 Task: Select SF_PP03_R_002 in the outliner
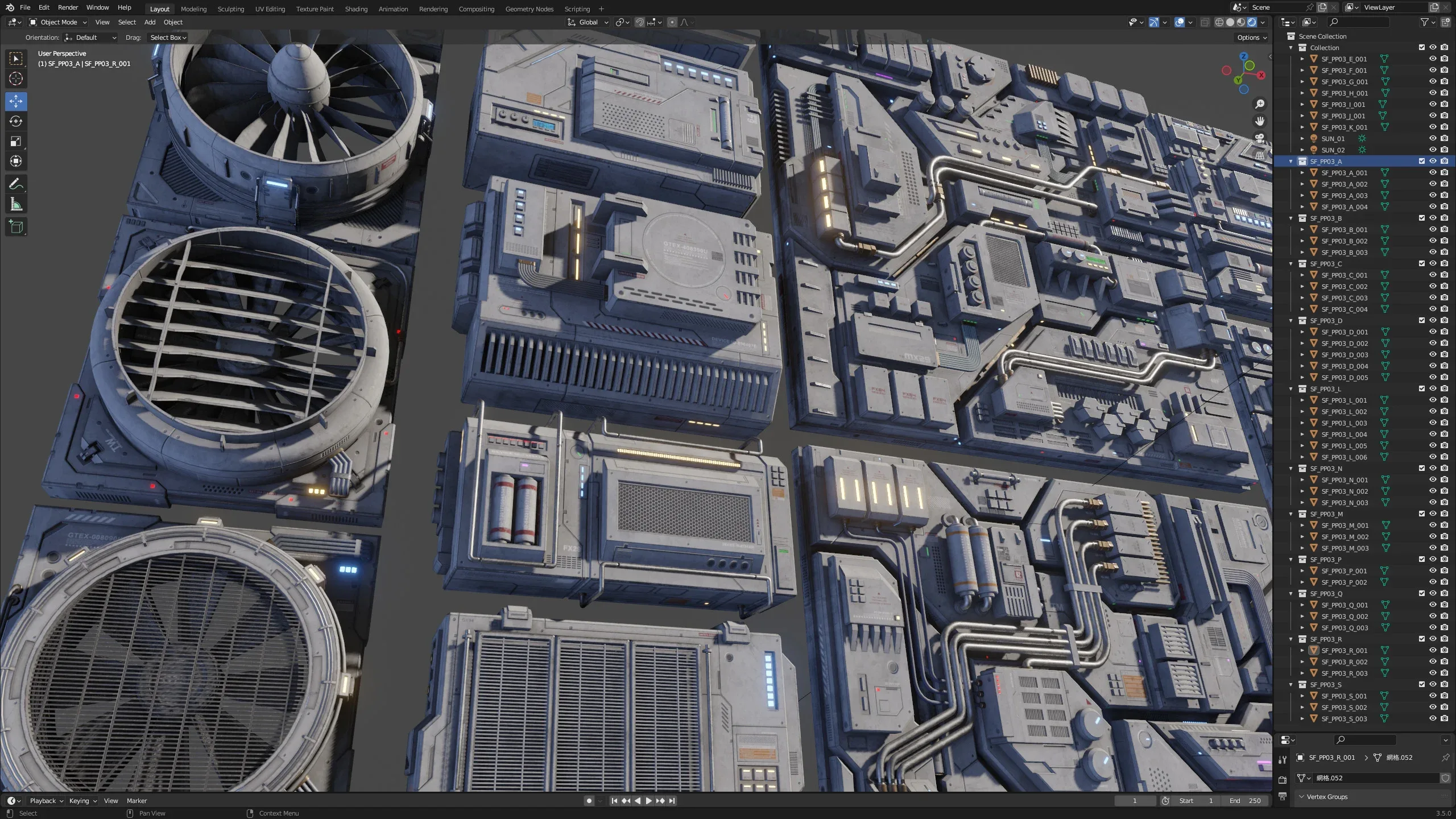click(x=1344, y=662)
